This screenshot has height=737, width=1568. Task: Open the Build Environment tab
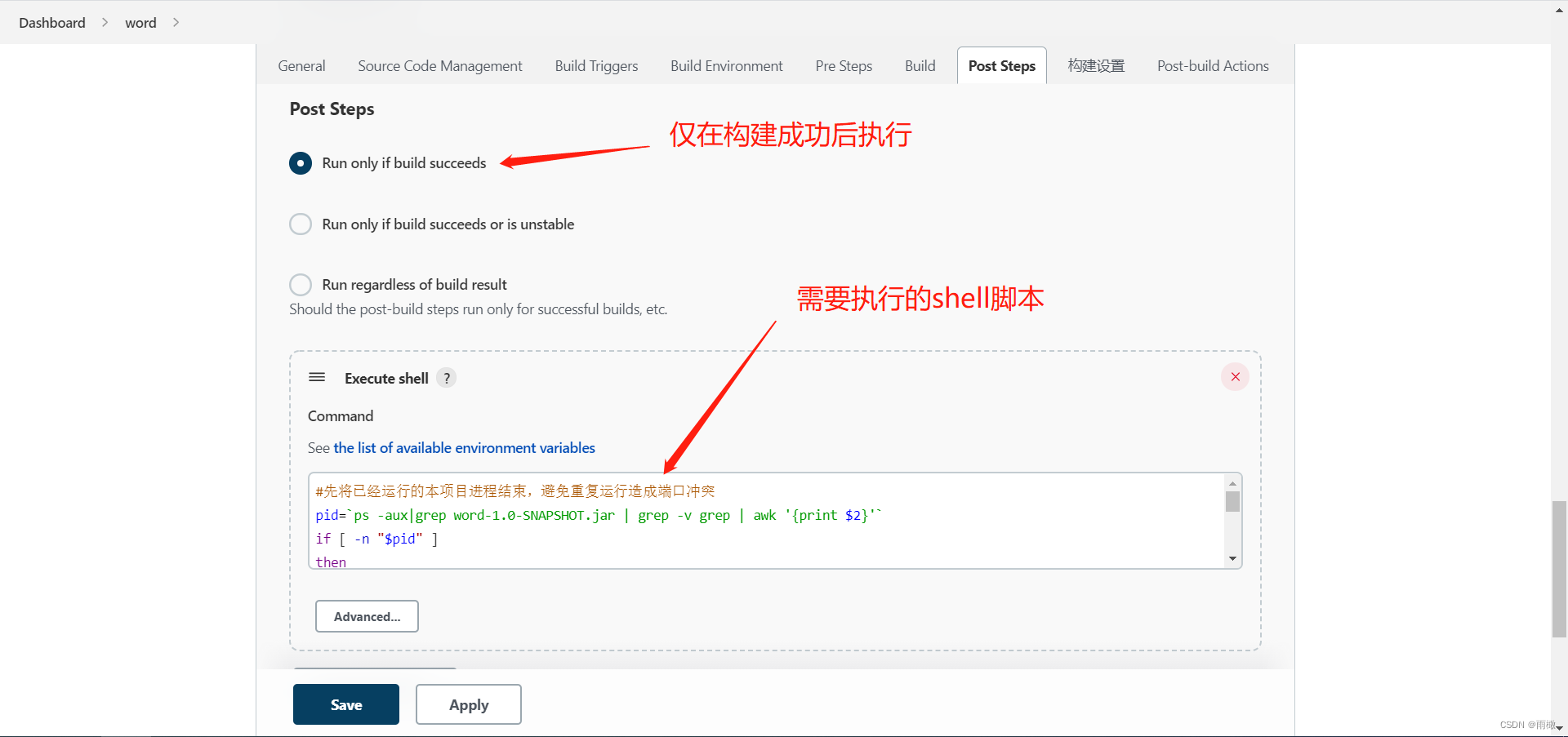pyautogui.click(x=727, y=66)
